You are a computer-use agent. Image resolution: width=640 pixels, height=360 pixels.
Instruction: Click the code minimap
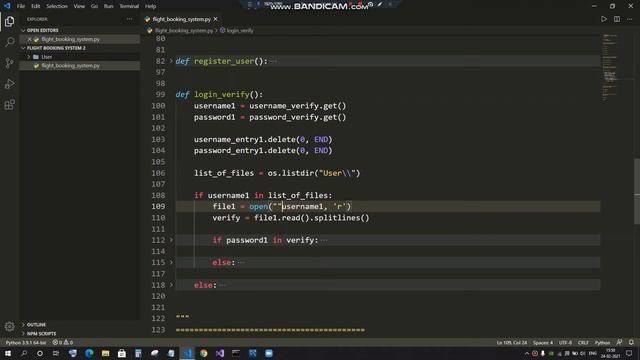617,67
